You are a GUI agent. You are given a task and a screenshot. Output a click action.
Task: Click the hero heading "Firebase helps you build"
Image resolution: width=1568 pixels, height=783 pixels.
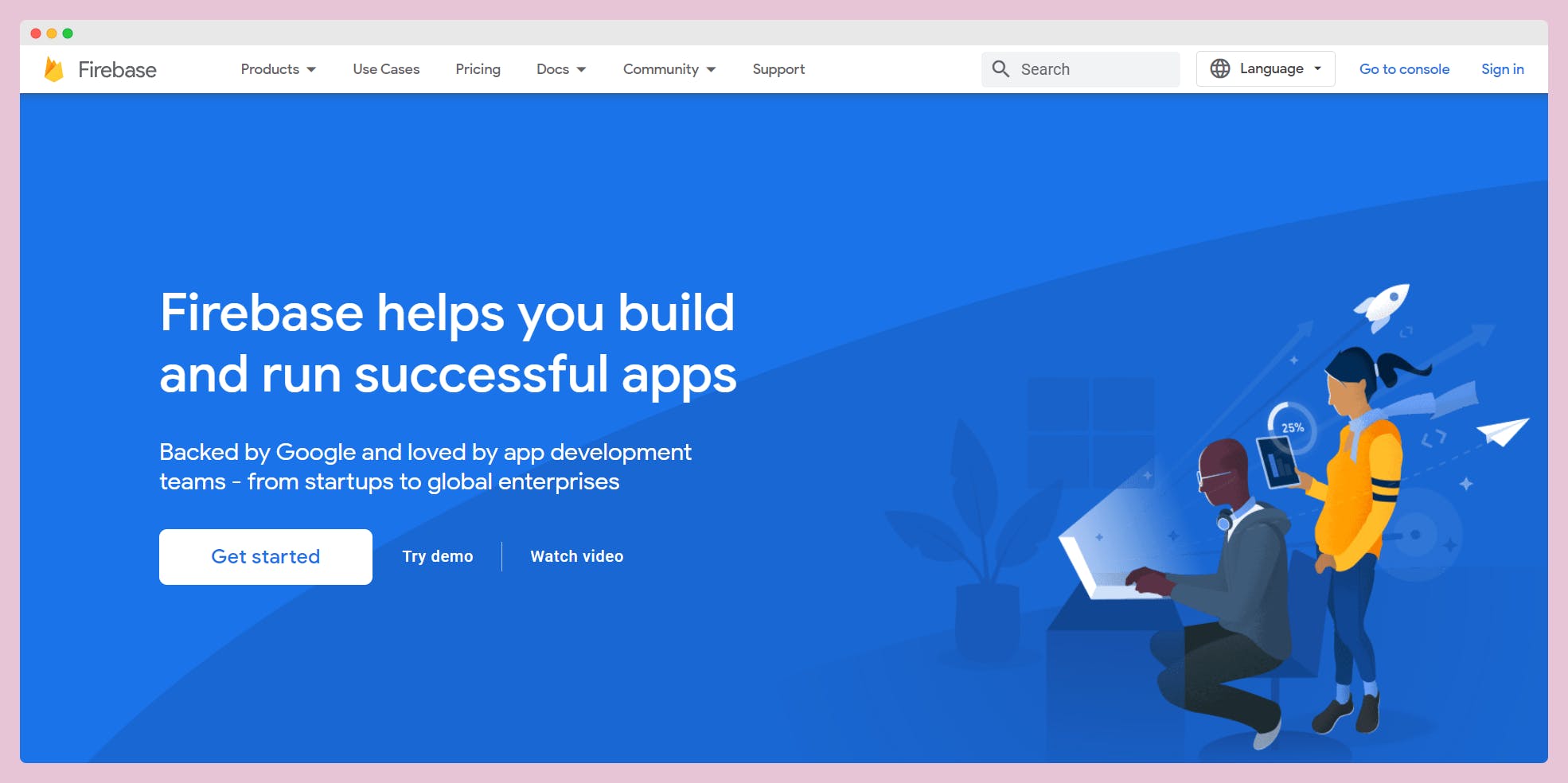[x=447, y=313]
